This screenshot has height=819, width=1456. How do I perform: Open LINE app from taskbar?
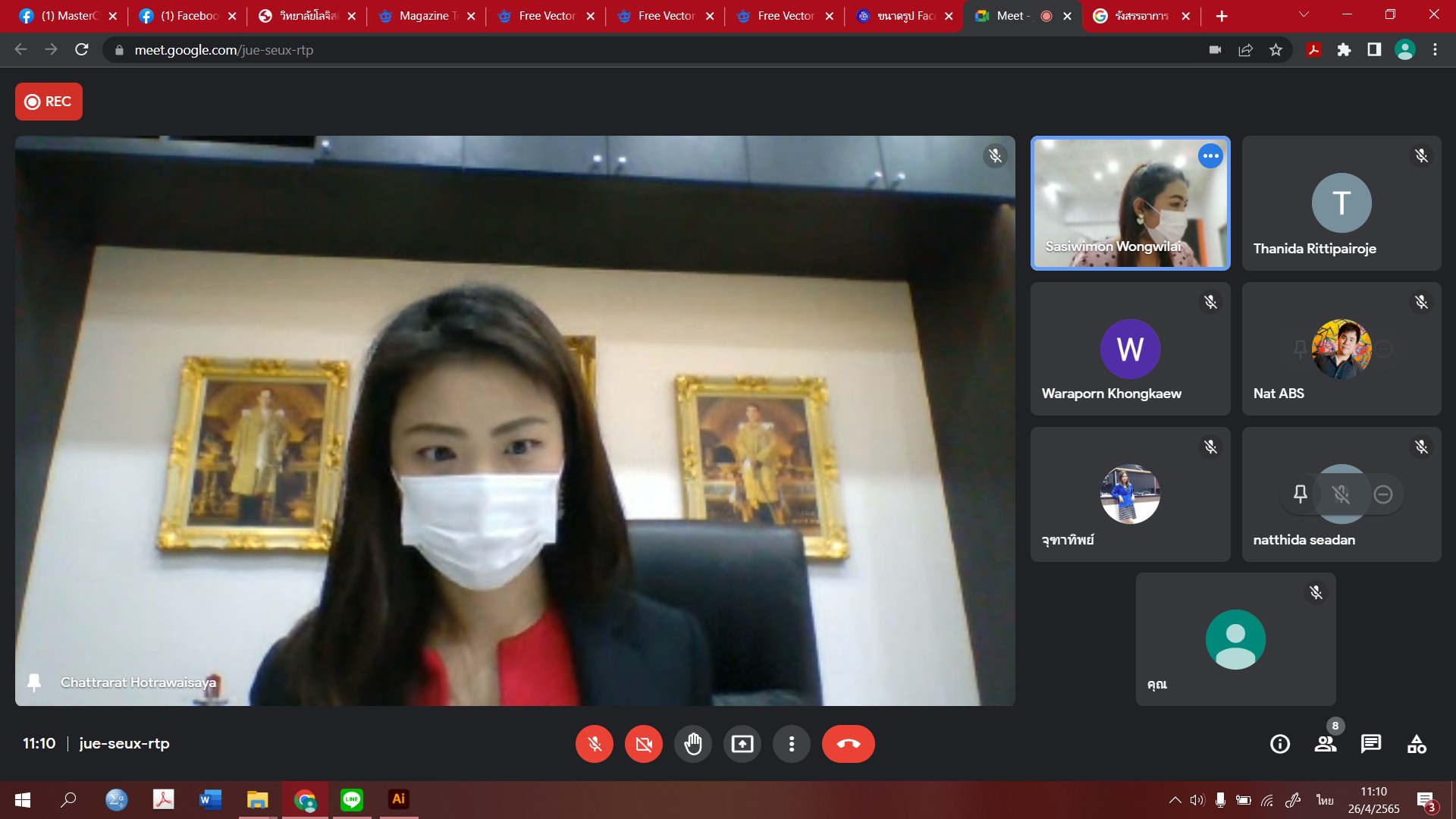coord(351,799)
